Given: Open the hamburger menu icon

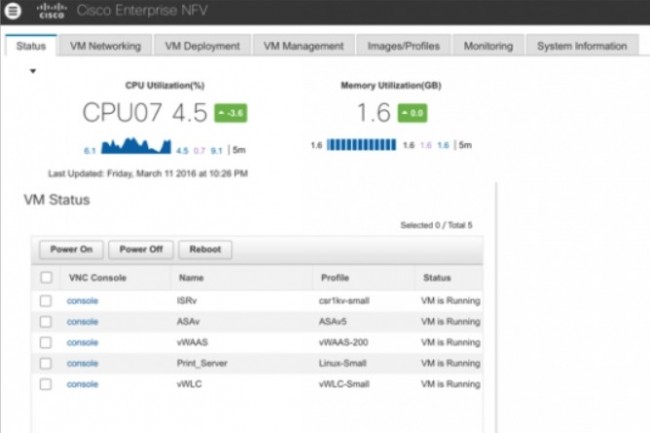Looking at the screenshot, I should click(x=12, y=10).
